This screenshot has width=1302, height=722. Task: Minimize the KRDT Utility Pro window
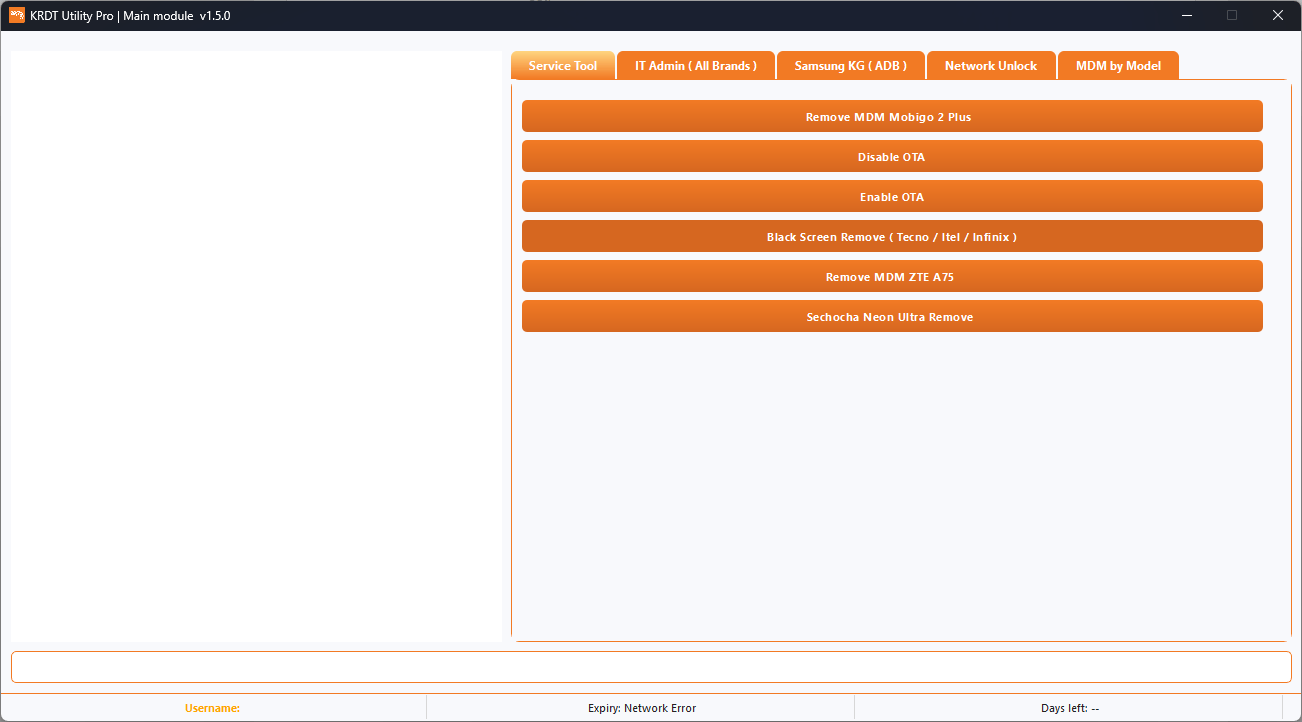coord(1186,15)
